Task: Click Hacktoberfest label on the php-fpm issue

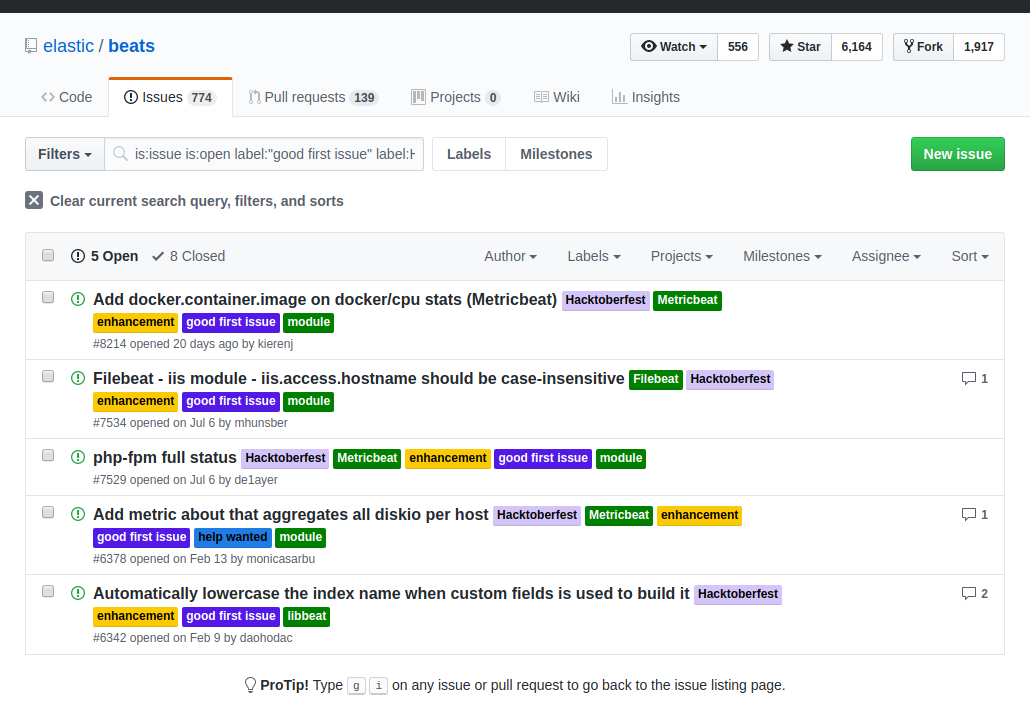Action: tap(285, 458)
